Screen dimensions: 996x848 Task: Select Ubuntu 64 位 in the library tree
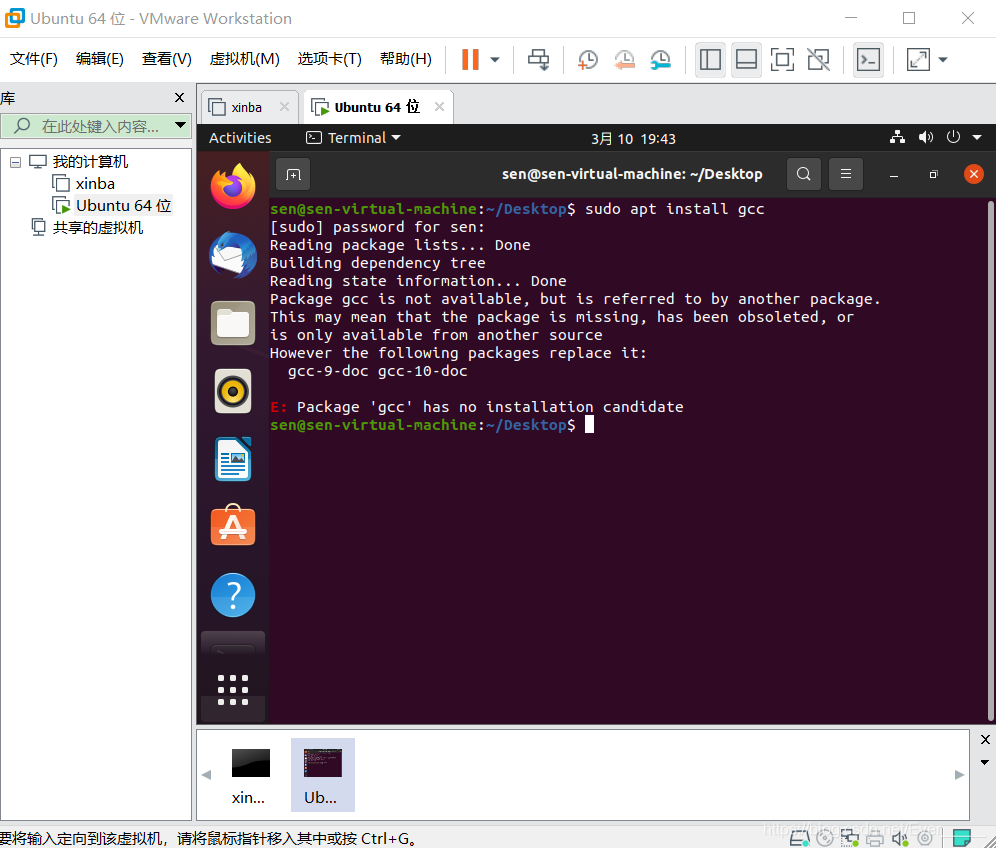[x=123, y=206]
